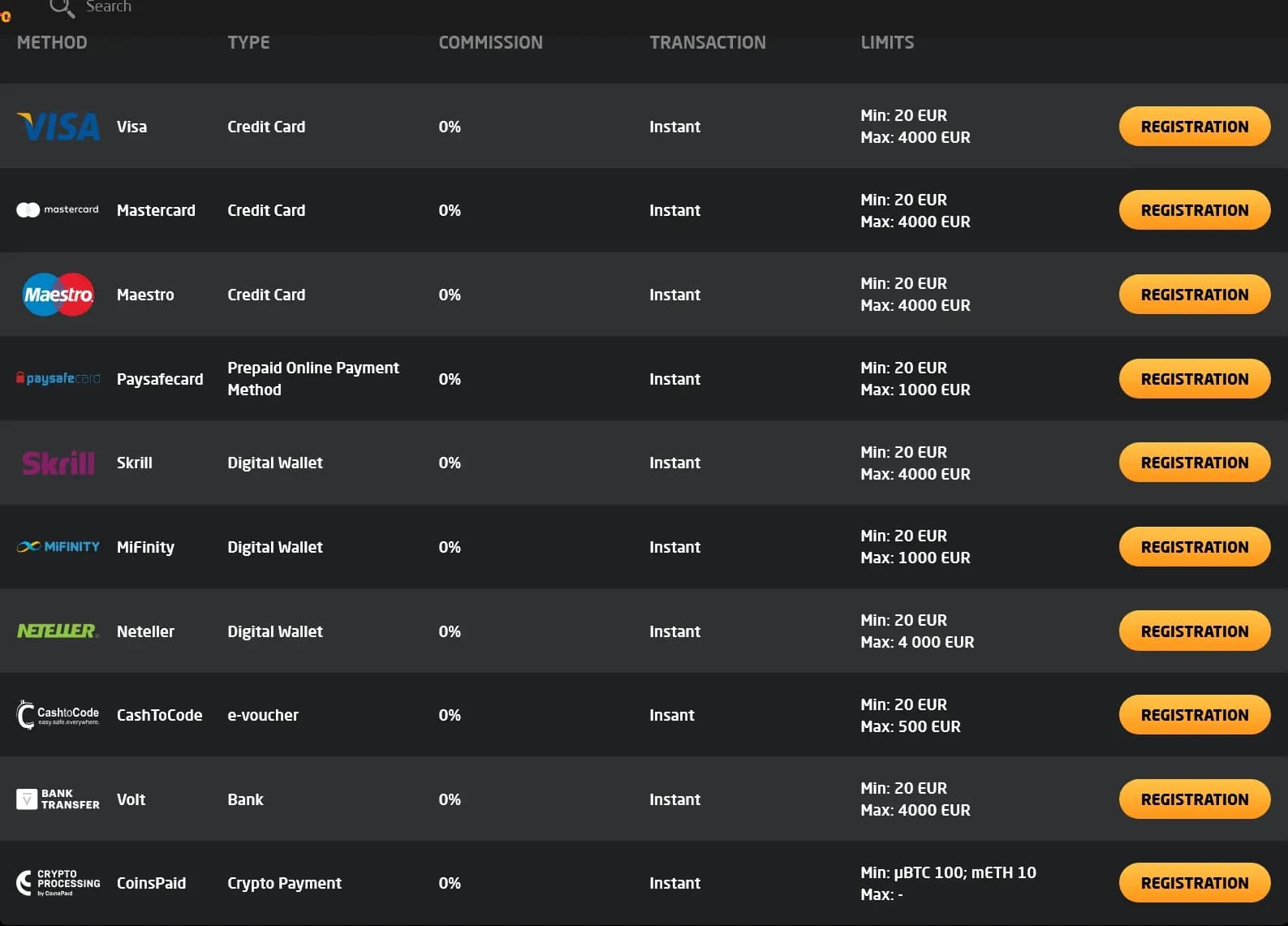Select the Maestro method name text
Screen dimensions: 1288x926
145,295
